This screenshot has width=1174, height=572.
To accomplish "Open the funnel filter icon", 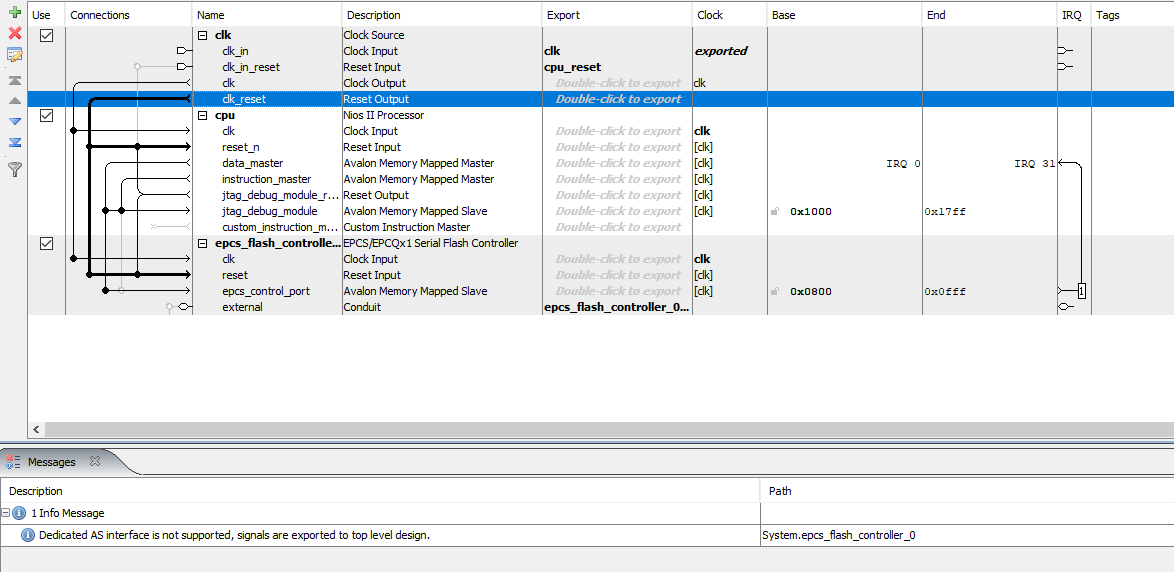I will 14,169.
